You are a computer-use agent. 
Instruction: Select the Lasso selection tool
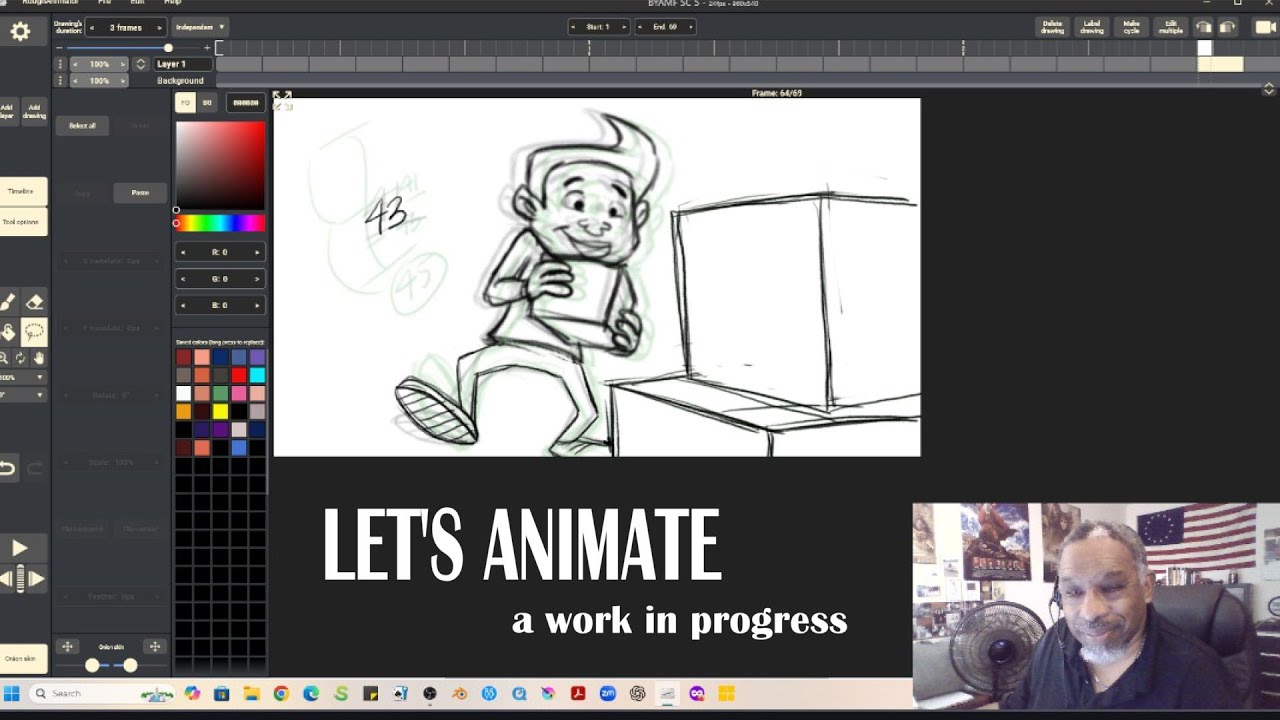[x=34, y=332]
